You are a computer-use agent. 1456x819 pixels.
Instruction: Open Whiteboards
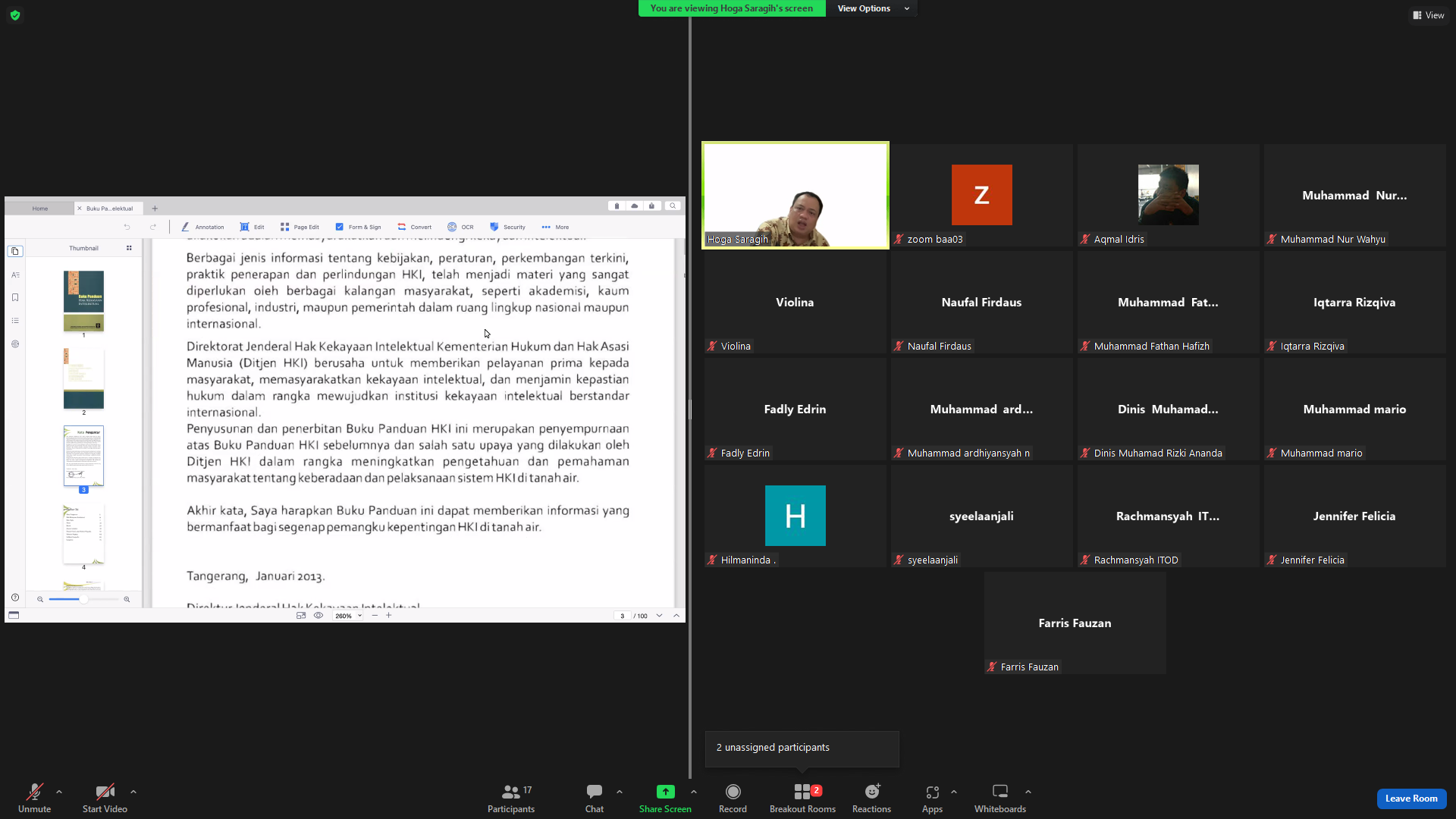coord(1000,798)
